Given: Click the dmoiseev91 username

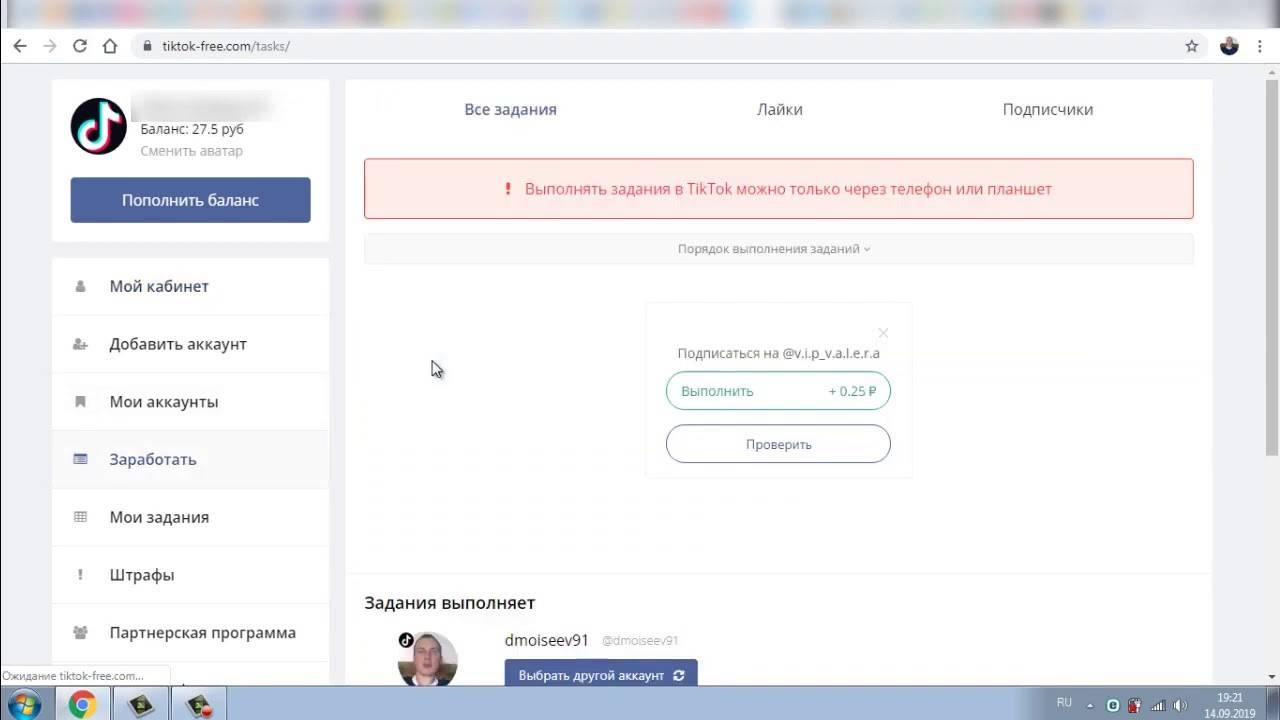Looking at the screenshot, I should [x=547, y=640].
